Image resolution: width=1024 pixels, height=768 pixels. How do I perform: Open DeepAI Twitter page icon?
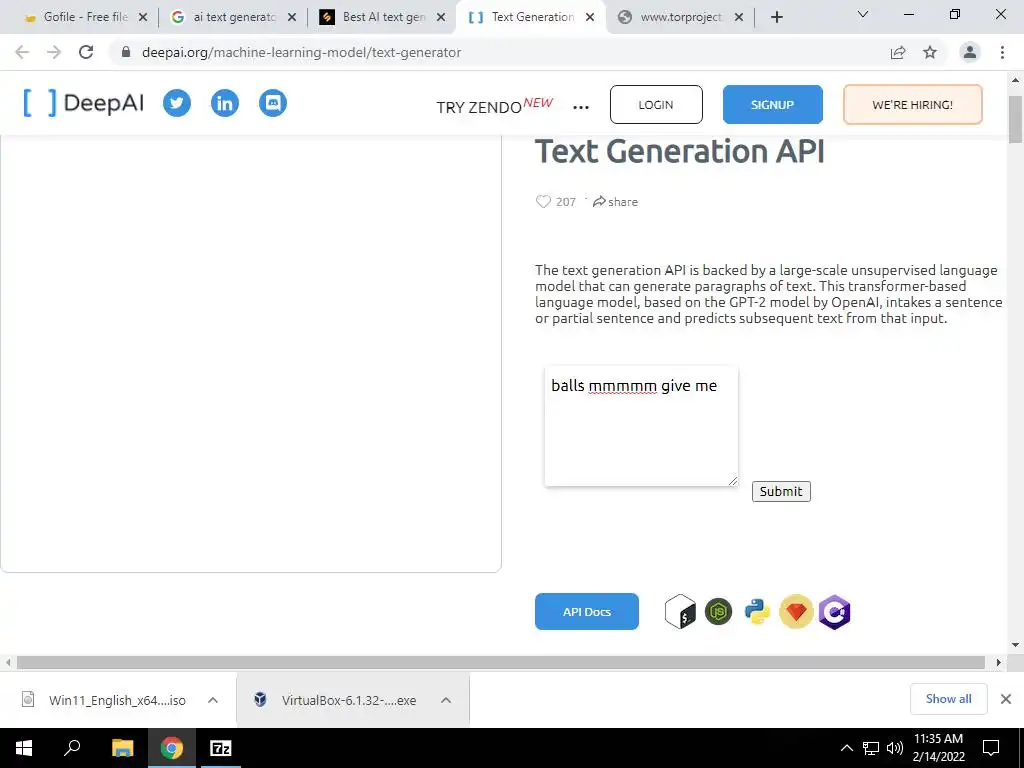pos(176,103)
